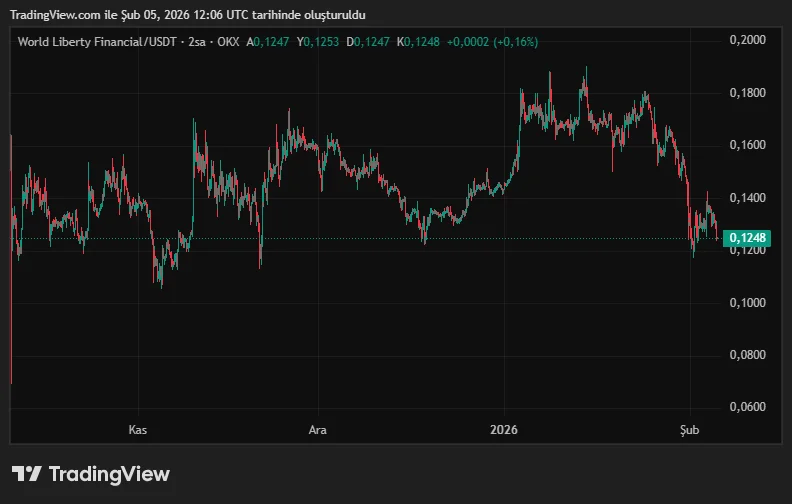Click the Şub month label on time axis
792x504 pixels.
point(690,430)
